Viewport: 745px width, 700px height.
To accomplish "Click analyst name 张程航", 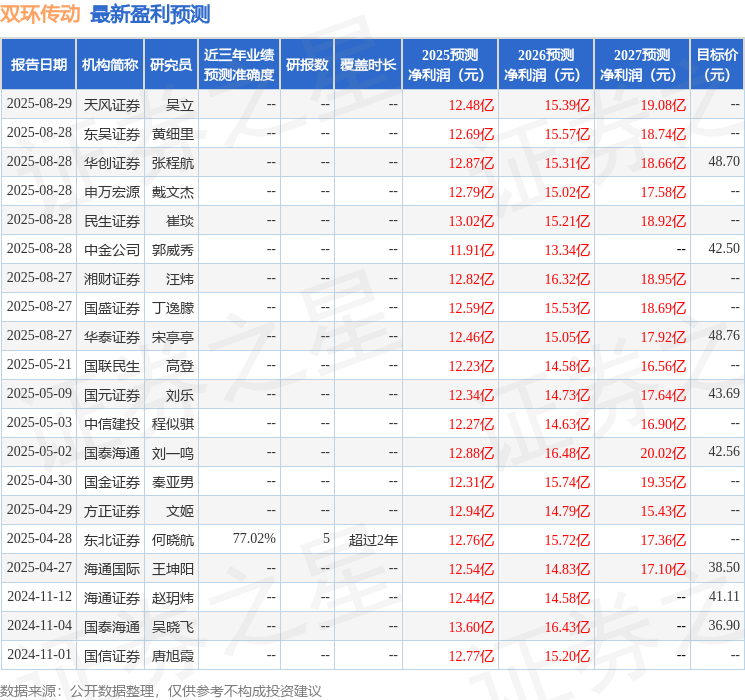I will pos(172,163).
